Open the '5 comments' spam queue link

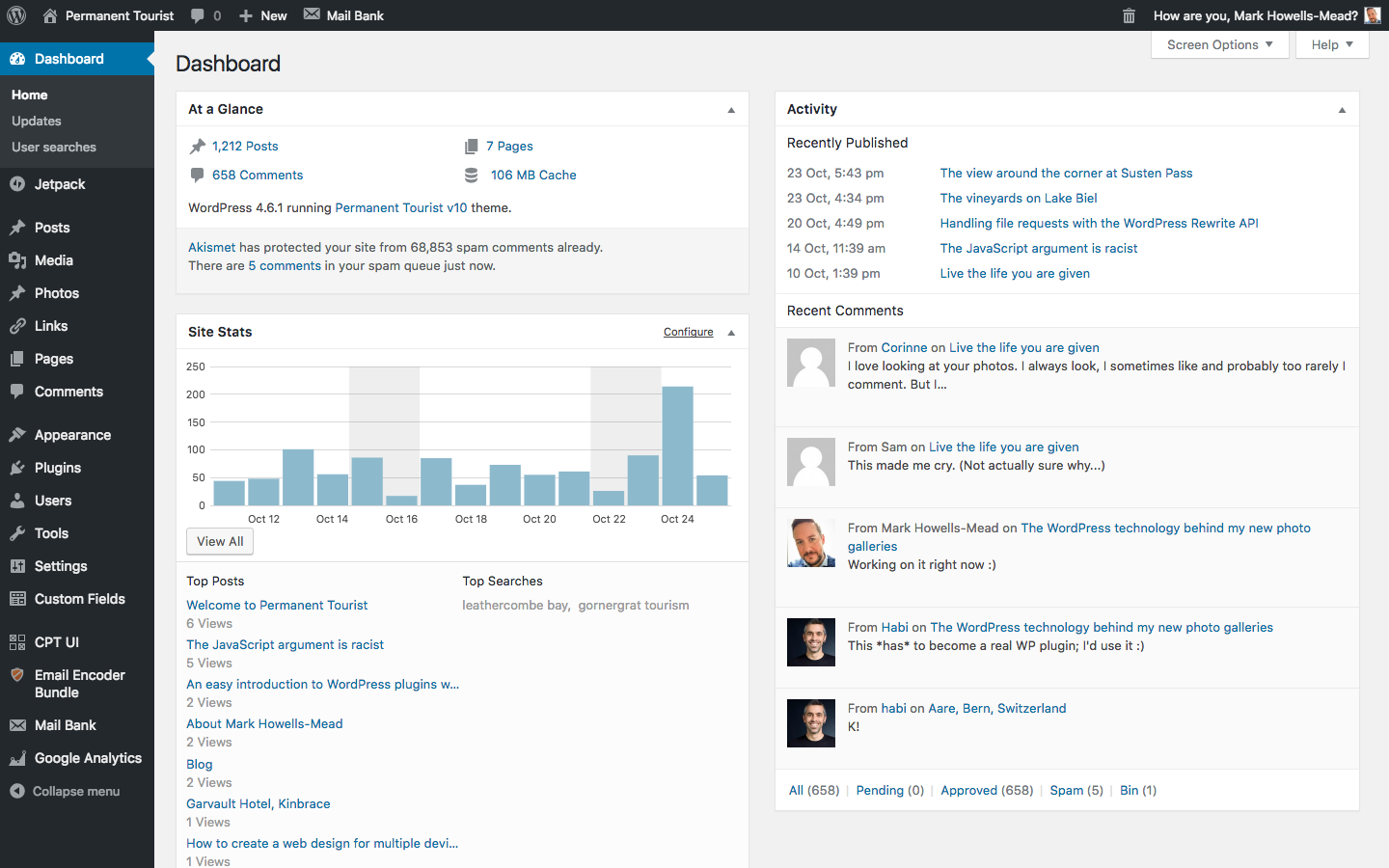[x=285, y=265]
